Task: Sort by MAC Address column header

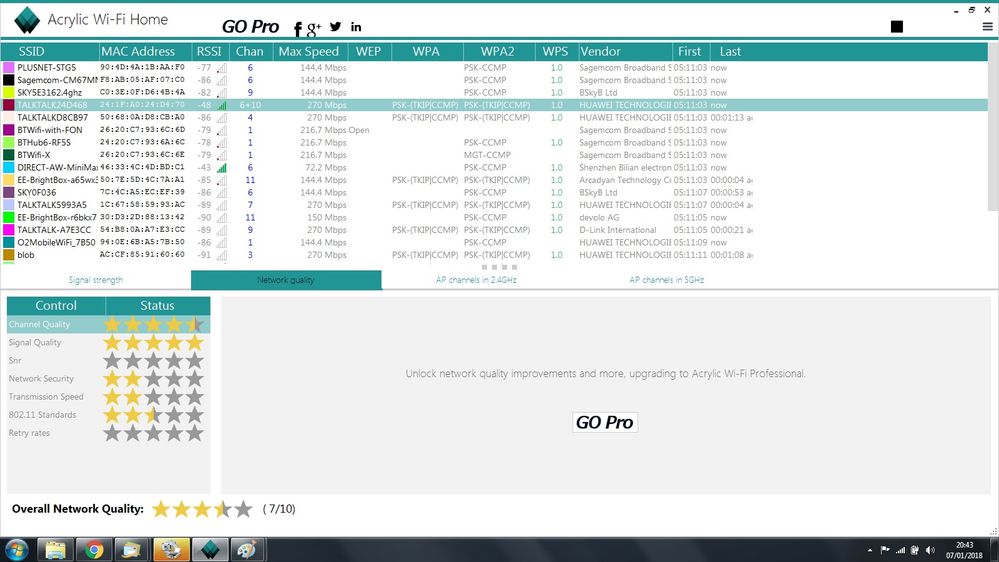Action: click(x=145, y=52)
